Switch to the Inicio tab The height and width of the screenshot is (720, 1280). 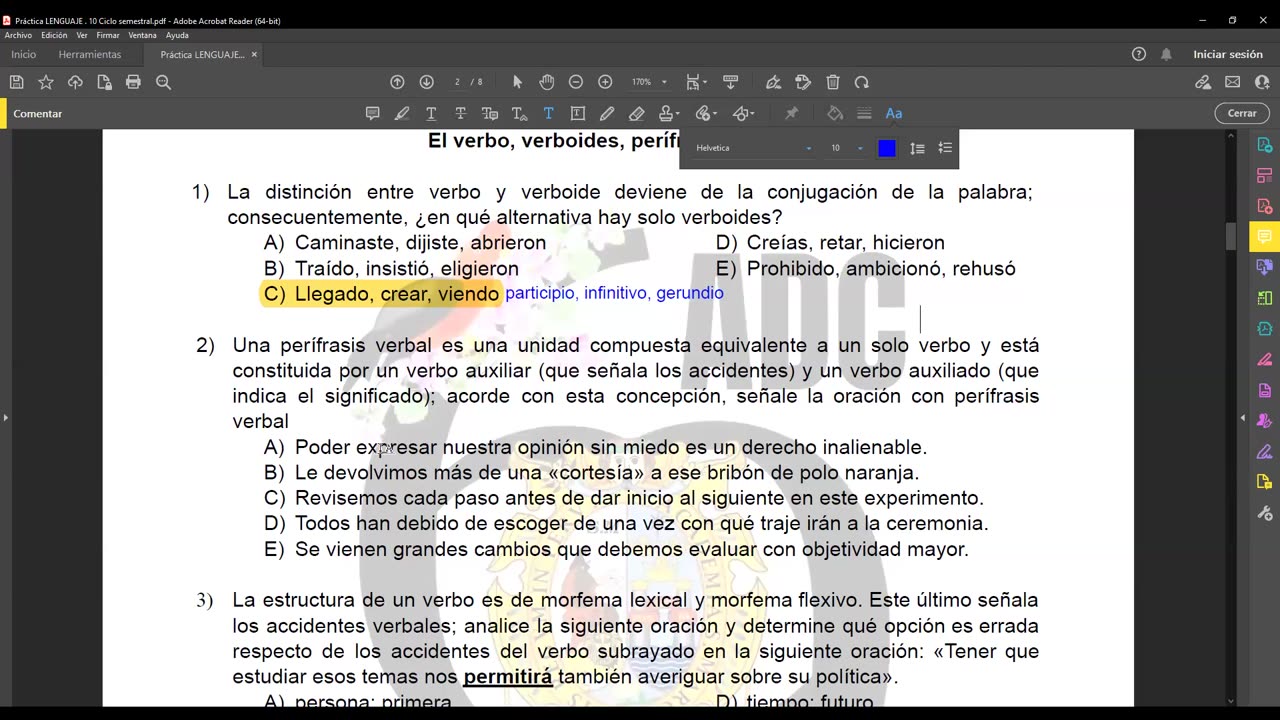click(23, 54)
